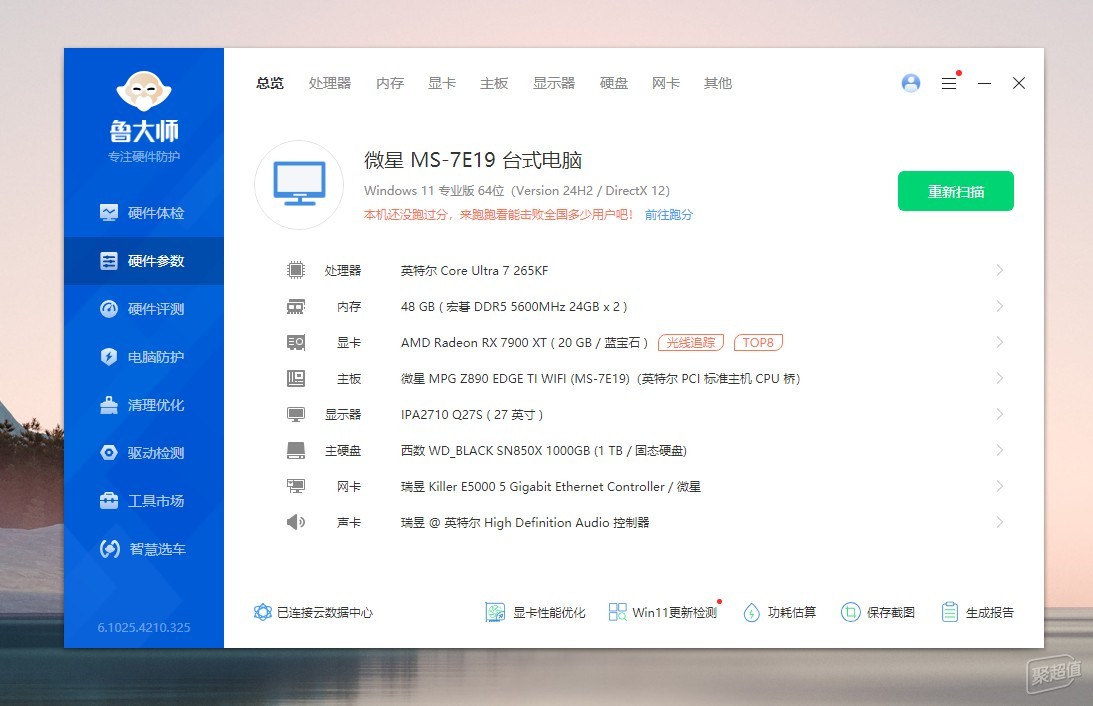
Task: Open 显卡性能优化 tool
Action: [x=535, y=613]
